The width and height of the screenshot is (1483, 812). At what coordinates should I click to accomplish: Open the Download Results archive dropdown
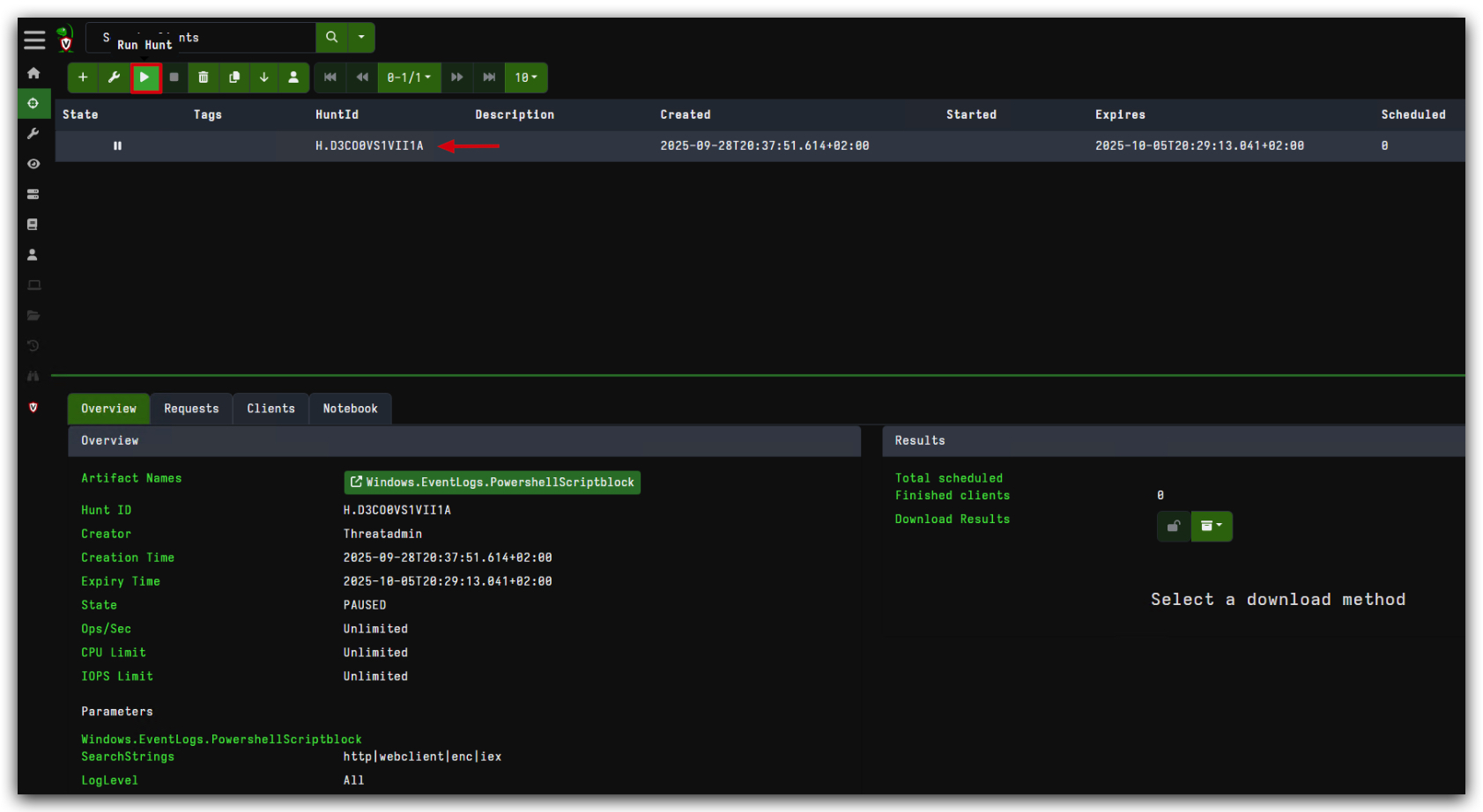(1212, 526)
